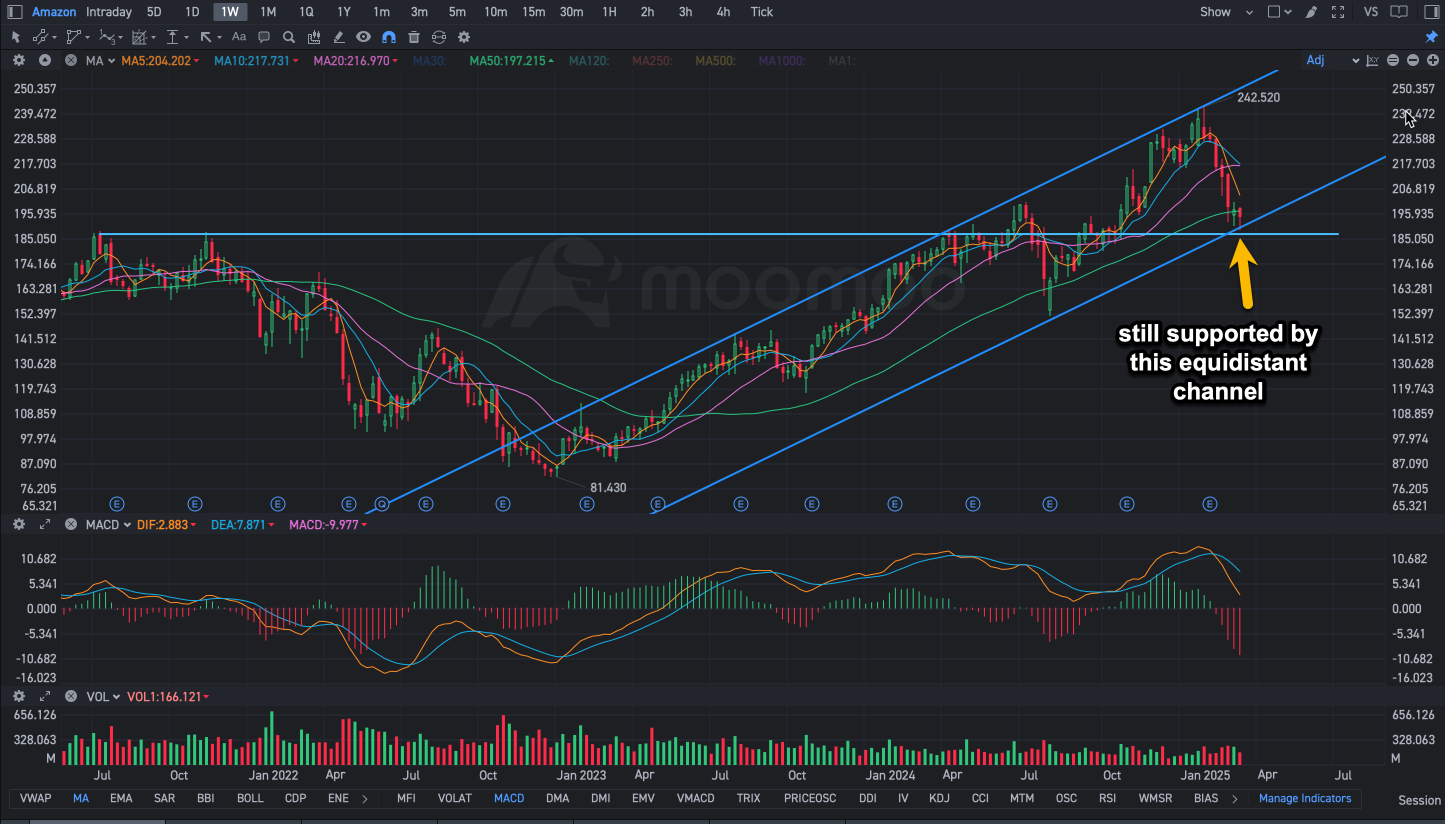The image size is (1445, 824).
Task: Switch to the Tick timeframe
Action: click(762, 12)
